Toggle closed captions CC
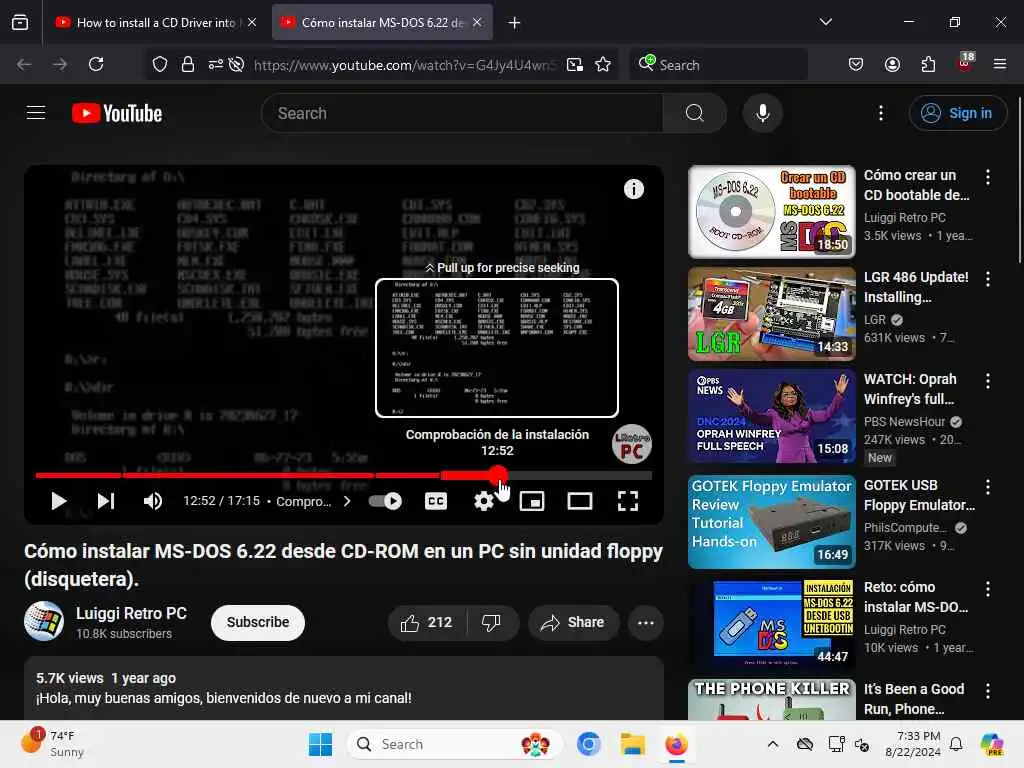This screenshot has height=768, width=1024. point(436,501)
